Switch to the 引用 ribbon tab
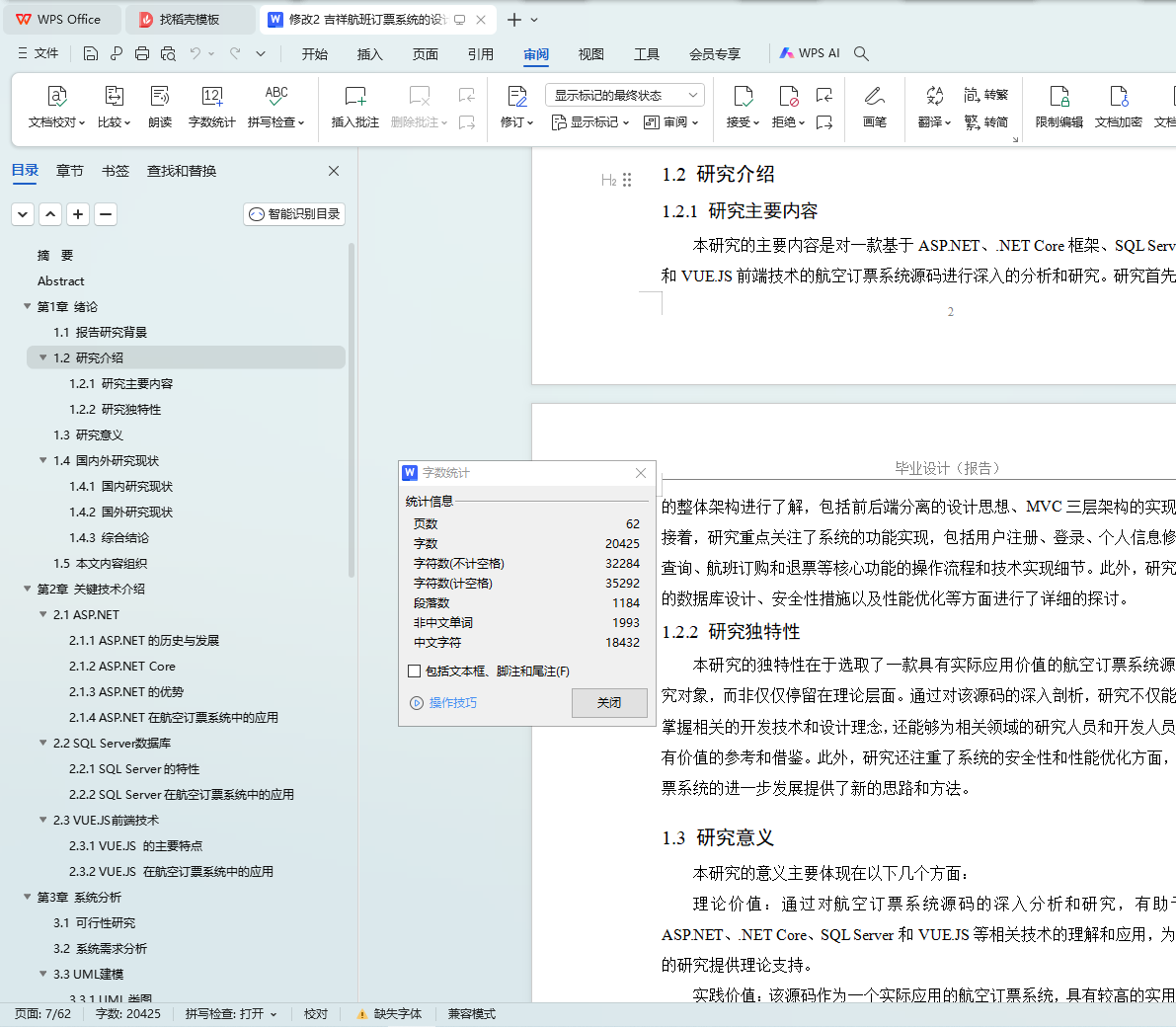The height and width of the screenshot is (1027, 1176). point(480,54)
